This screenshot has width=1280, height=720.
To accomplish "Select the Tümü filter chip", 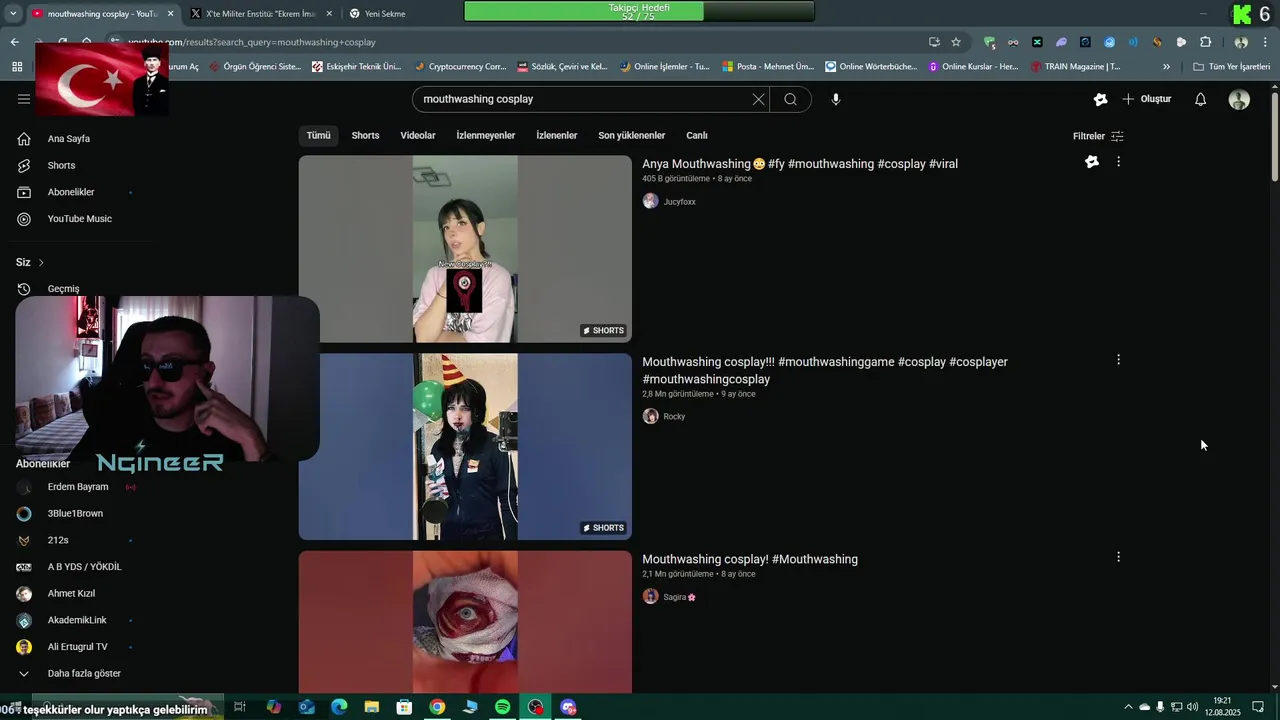I will click(x=318, y=135).
